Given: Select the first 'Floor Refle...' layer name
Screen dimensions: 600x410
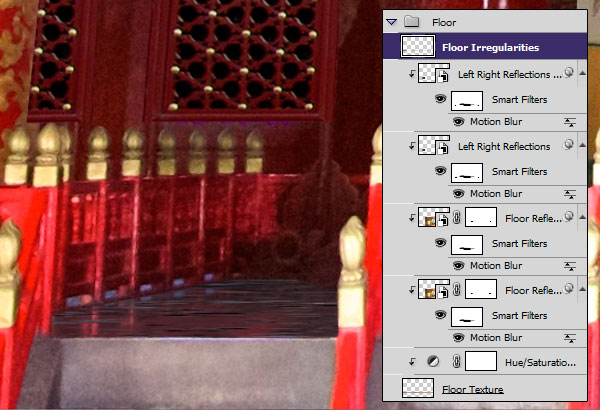Looking at the screenshot, I should pyautogui.click(x=533, y=219).
